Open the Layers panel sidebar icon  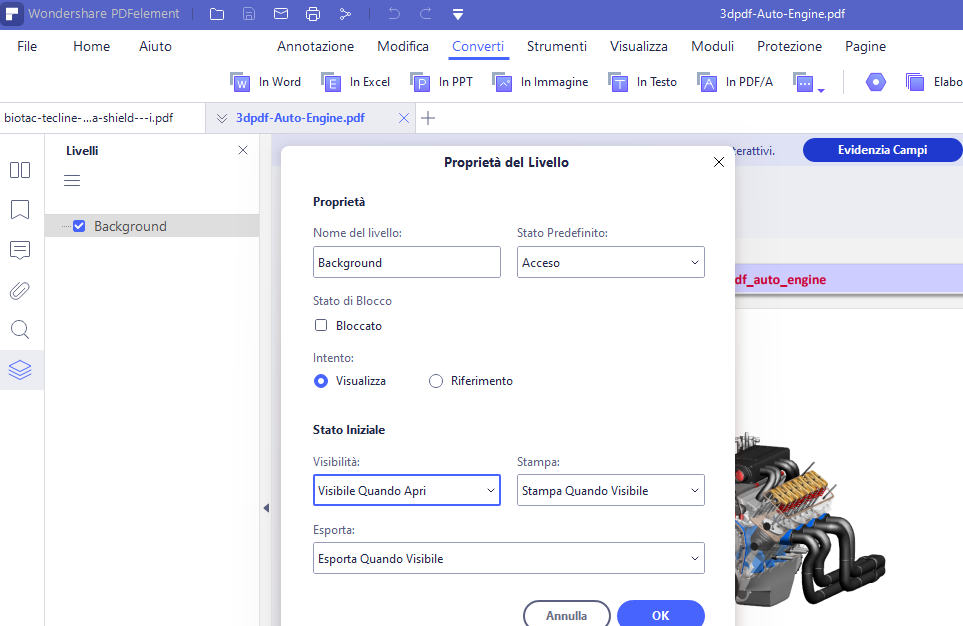[x=20, y=370]
